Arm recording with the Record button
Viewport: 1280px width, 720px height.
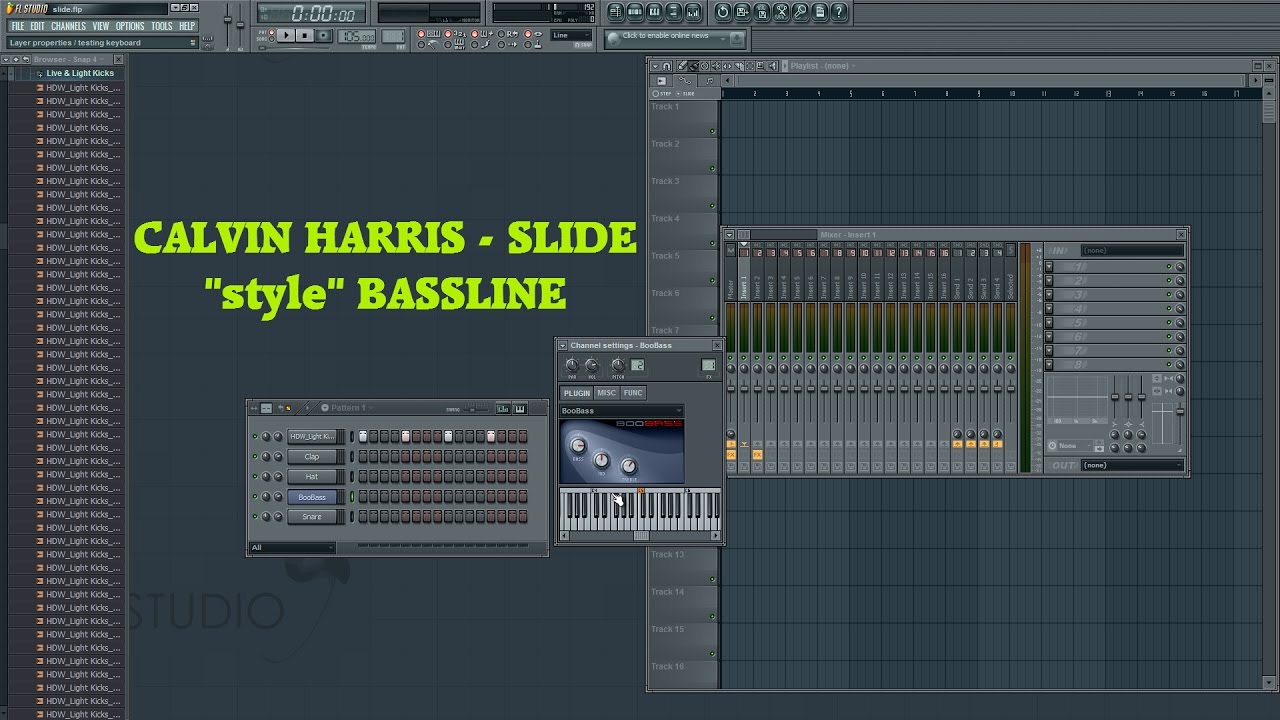[x=323, y=35]
